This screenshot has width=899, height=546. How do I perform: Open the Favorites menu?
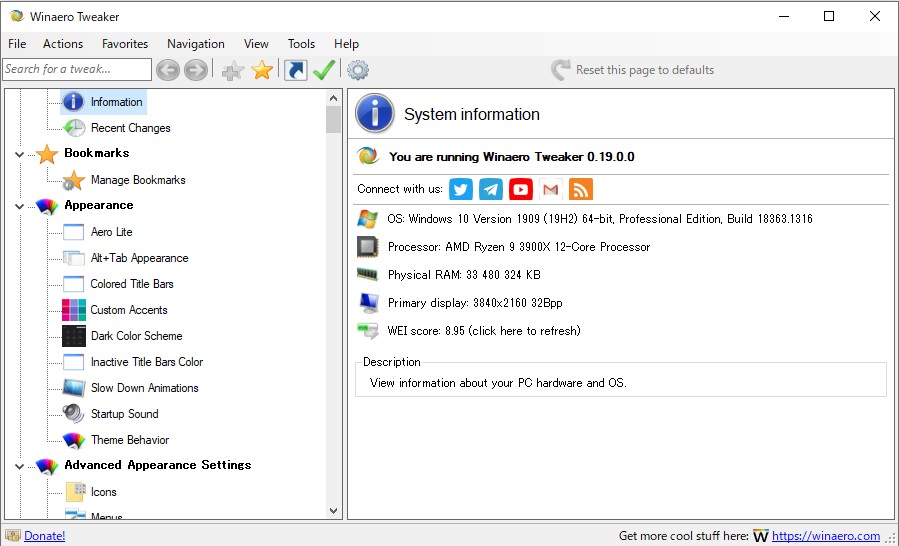(125, 44)
